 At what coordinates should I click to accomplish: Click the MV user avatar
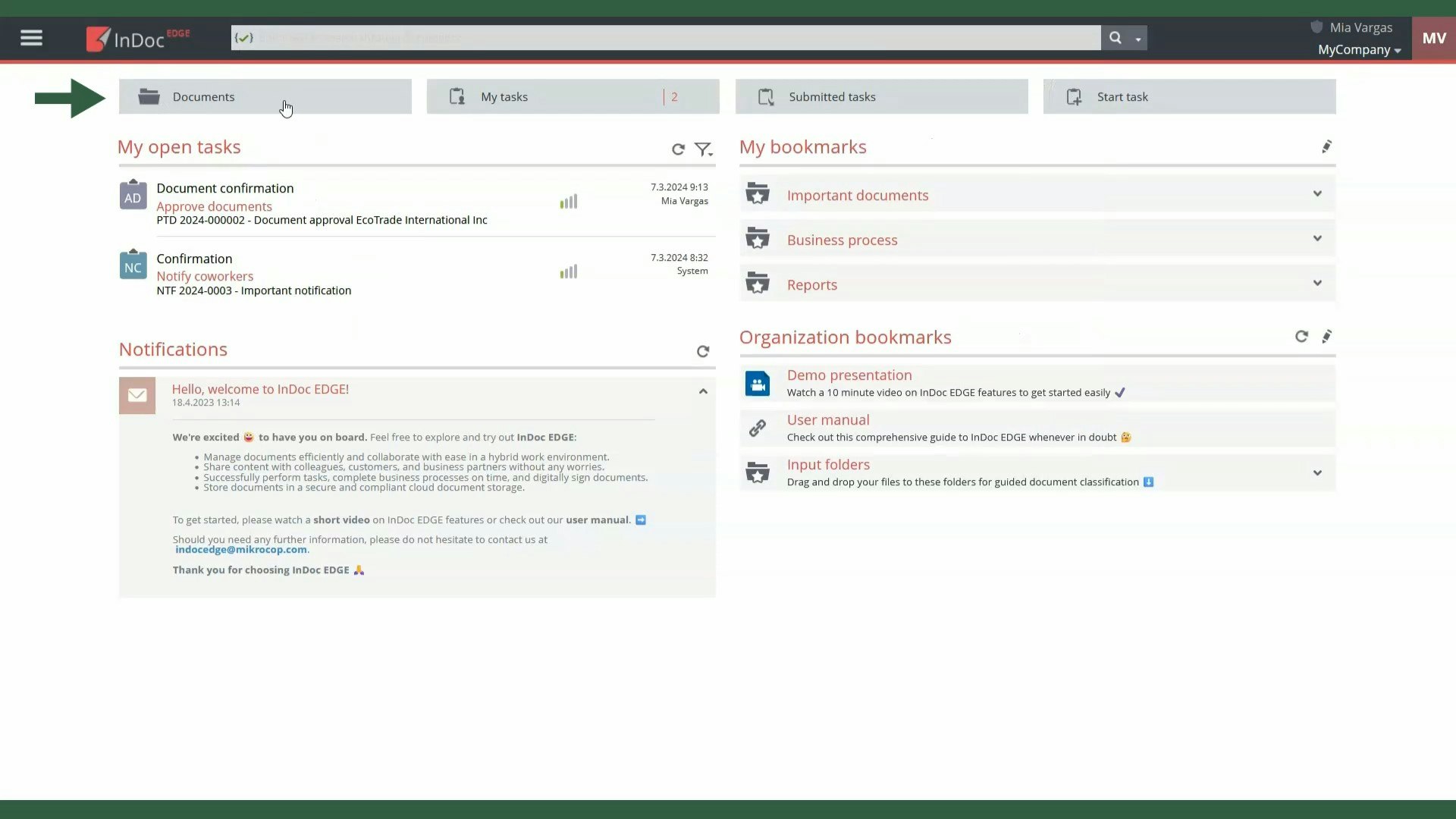point(1433,38)
